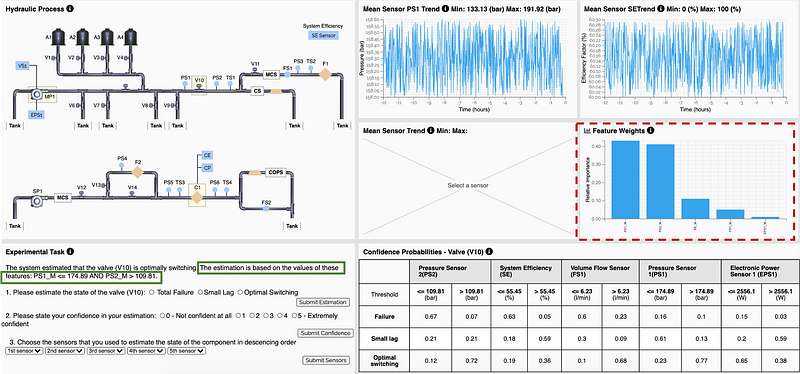Click the info icon beside Hydraulic Process
Image resolution: width=800 pixels, height=374 pixels.
(x=70, y=9)
